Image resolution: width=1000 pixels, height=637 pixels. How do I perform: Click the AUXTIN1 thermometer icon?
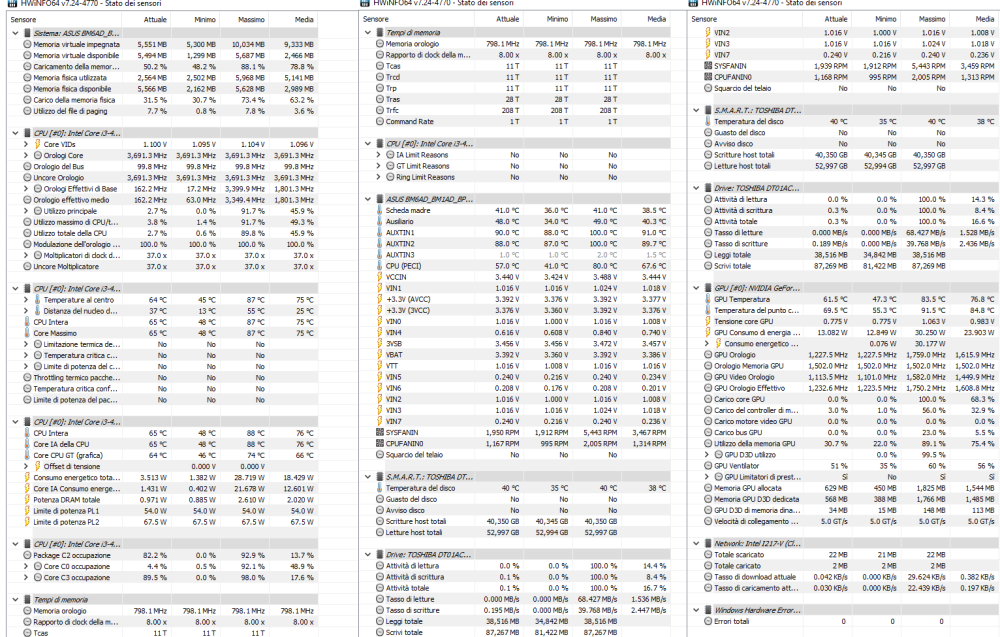[380, 233]
